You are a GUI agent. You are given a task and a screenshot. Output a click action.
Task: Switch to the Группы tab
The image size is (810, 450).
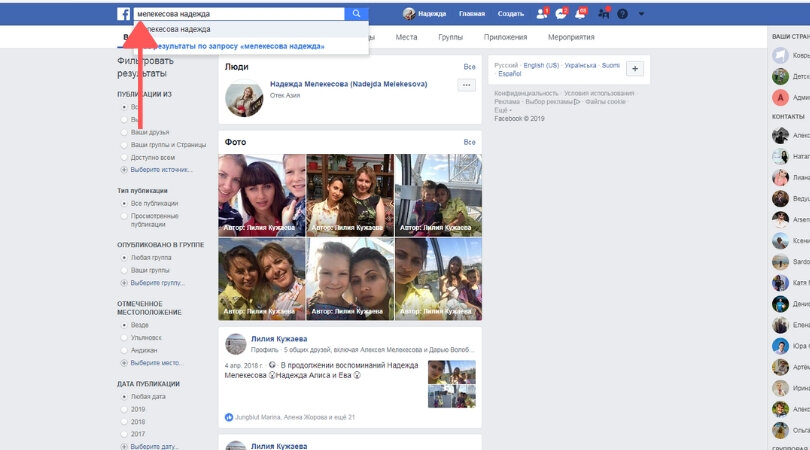[x=450, y=37]
